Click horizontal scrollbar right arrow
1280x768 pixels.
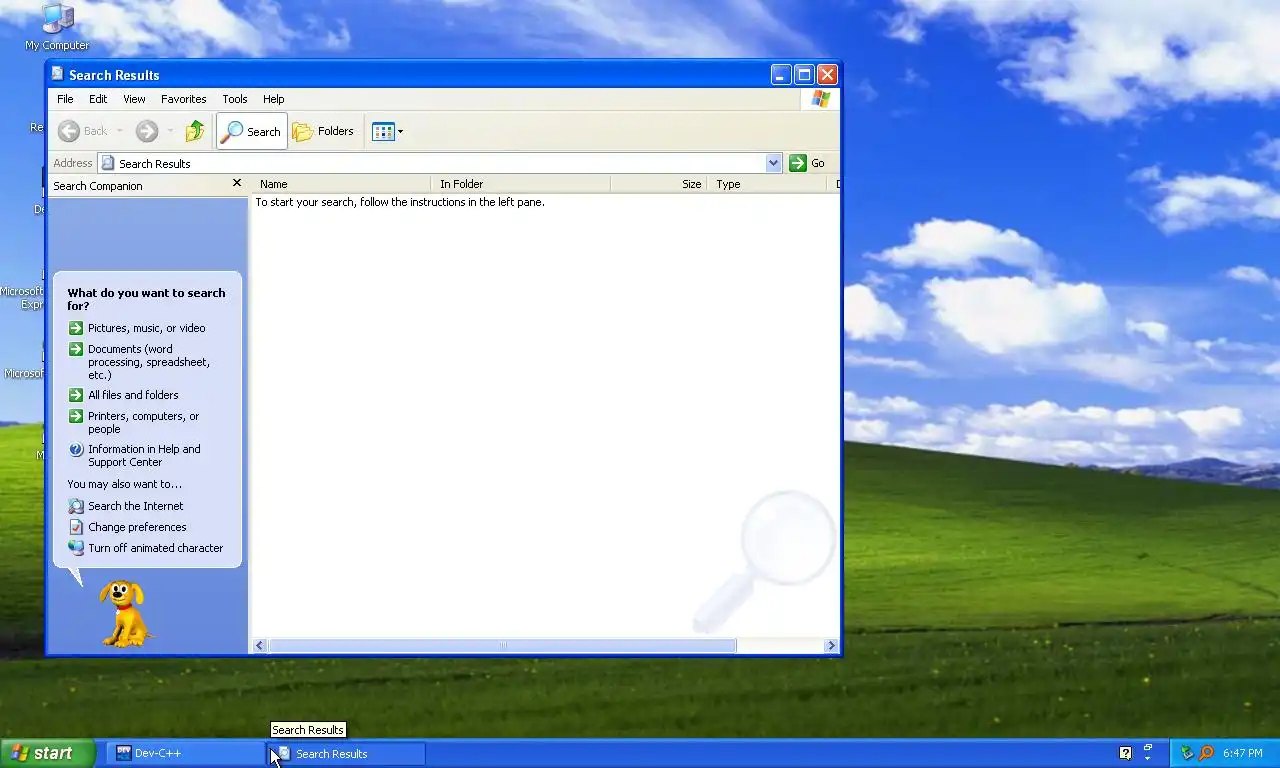831,646
